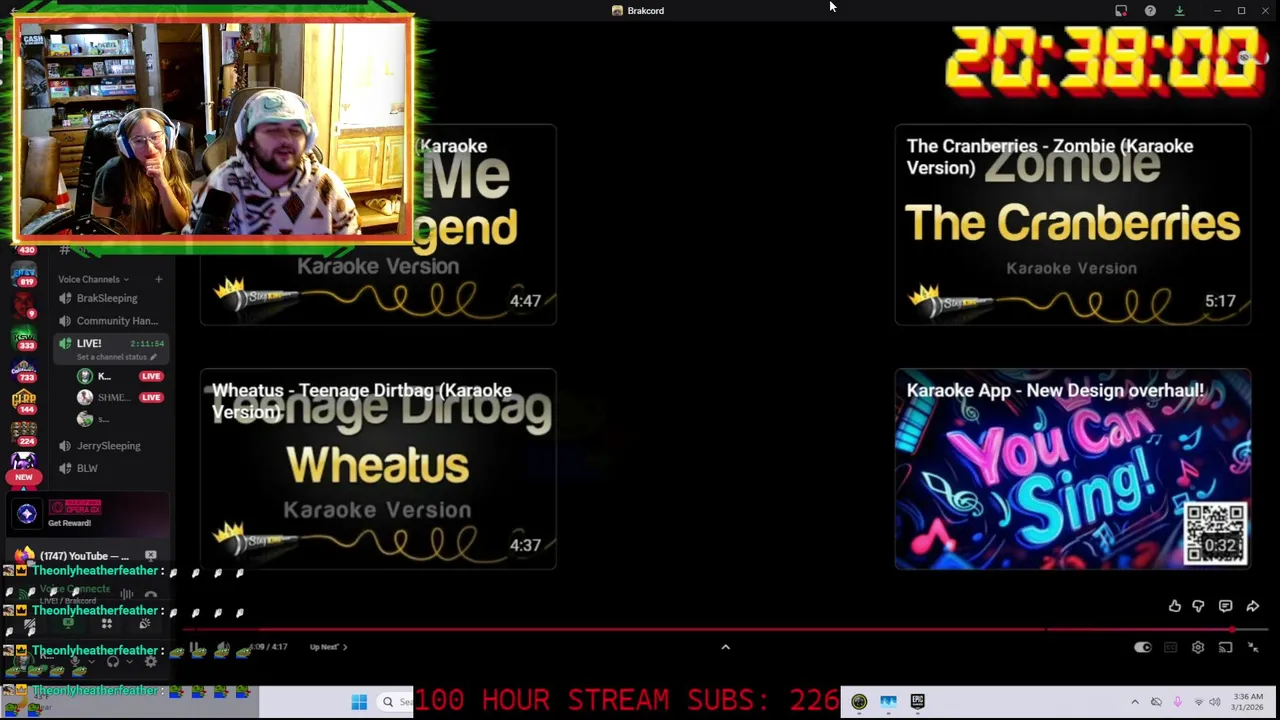Join the JerrySleeping voice channel

pos(110,446)
